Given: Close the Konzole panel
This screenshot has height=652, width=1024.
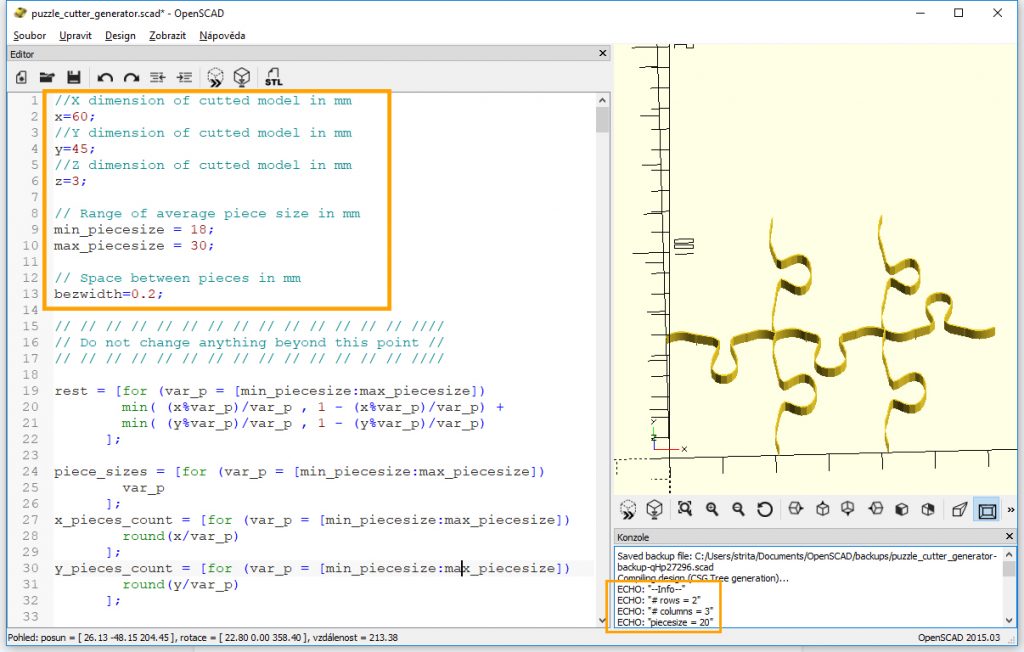Looking at the screenshot, I should pos(1009,537).
